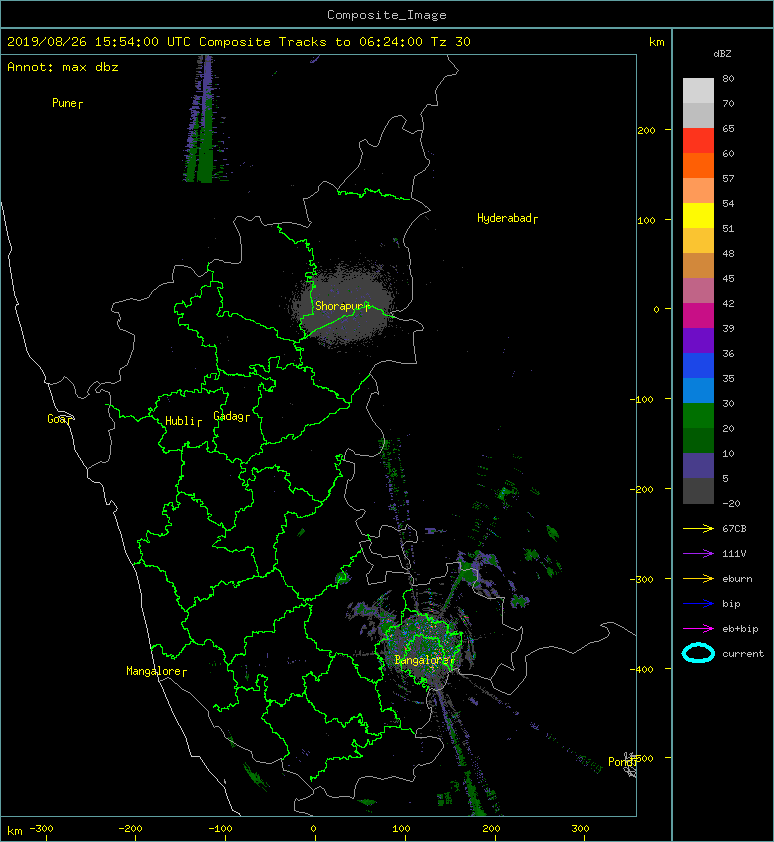Click the Goa city label

(x=59, y=419)
